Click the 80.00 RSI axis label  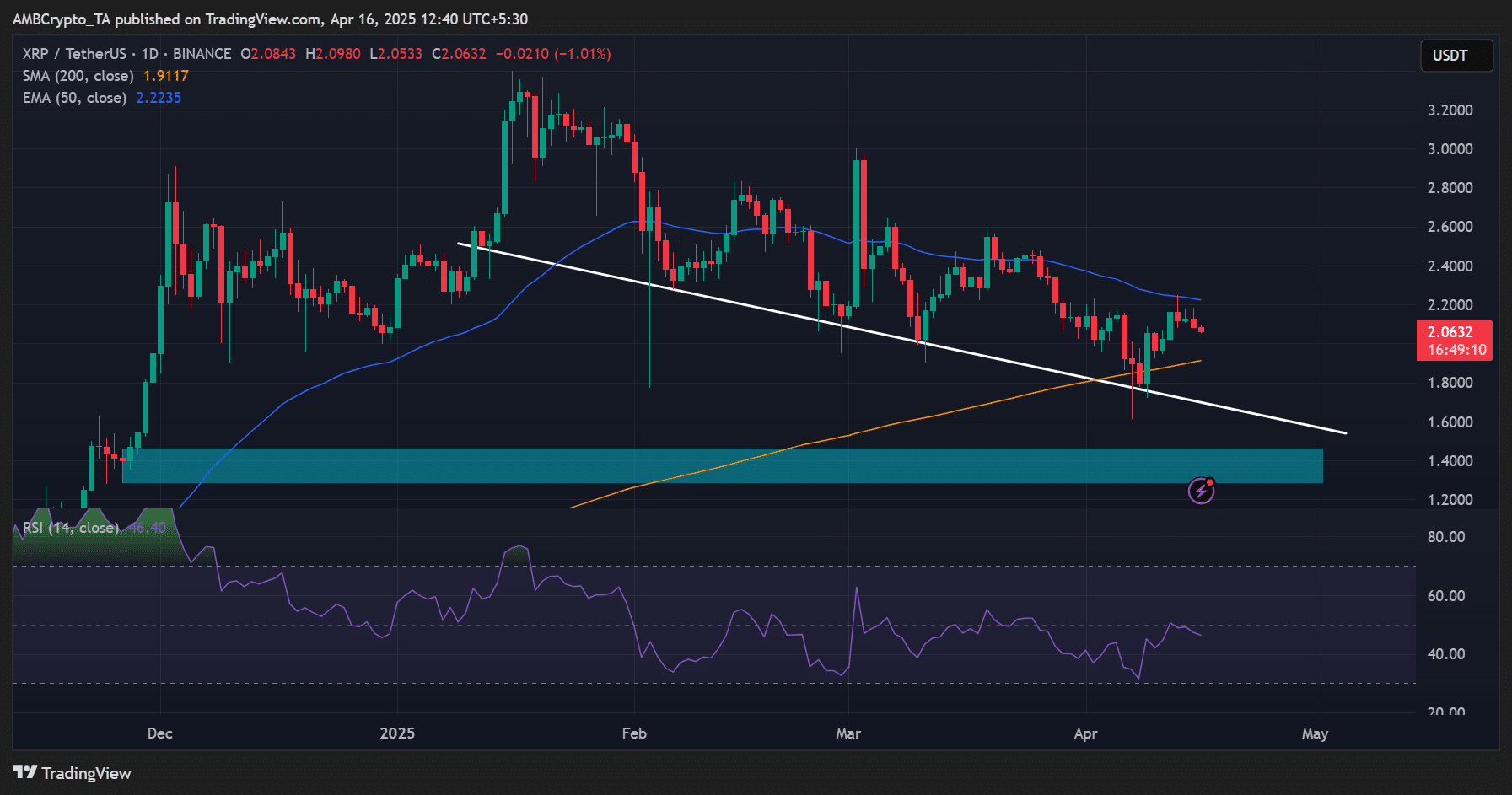coord(1445,537)
